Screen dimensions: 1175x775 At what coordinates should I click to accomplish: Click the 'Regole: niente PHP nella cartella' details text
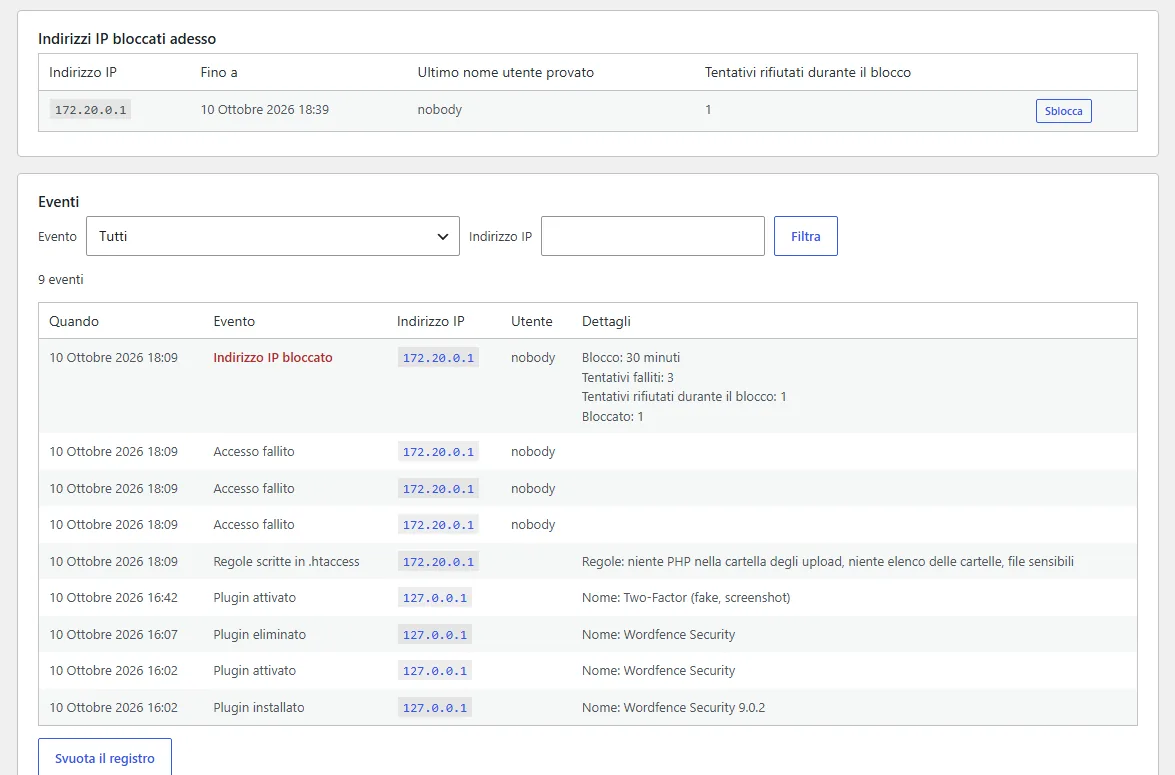828,561
